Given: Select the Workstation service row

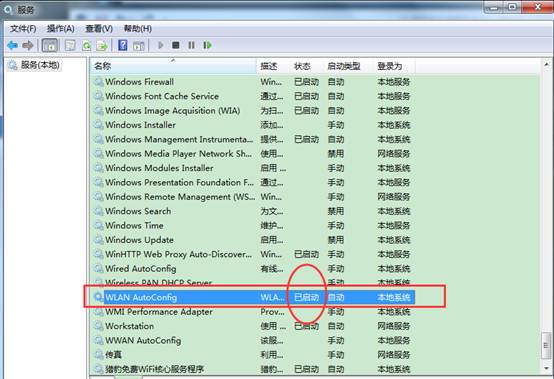Looking at the screenshot, I should click(x=254, y=326).
